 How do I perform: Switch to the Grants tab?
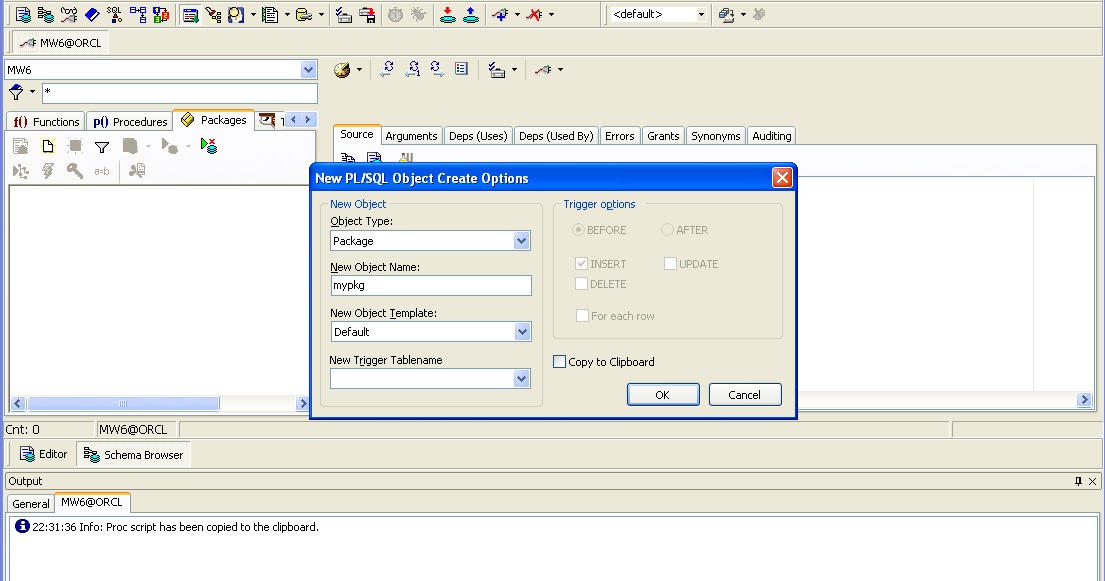pyautogui.click(x=663, y=135)
